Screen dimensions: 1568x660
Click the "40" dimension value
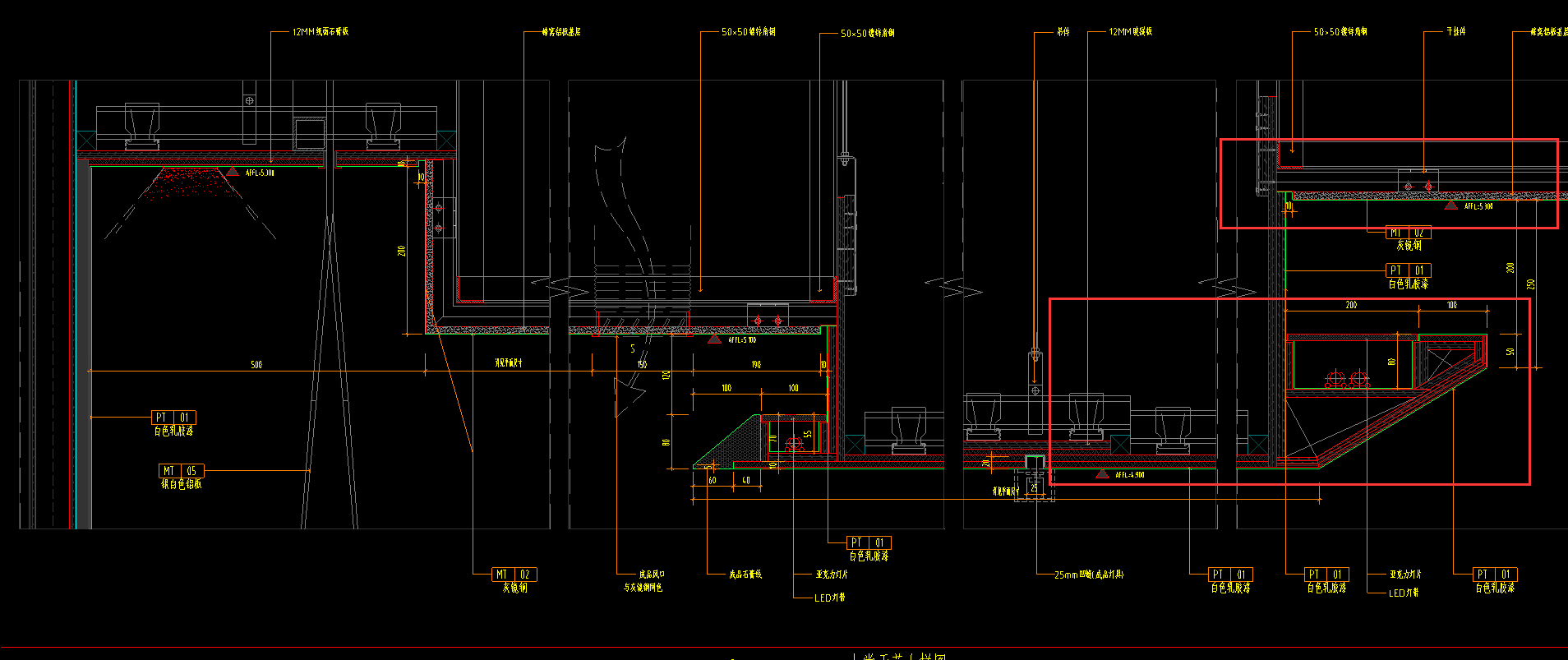coord(746,480)
